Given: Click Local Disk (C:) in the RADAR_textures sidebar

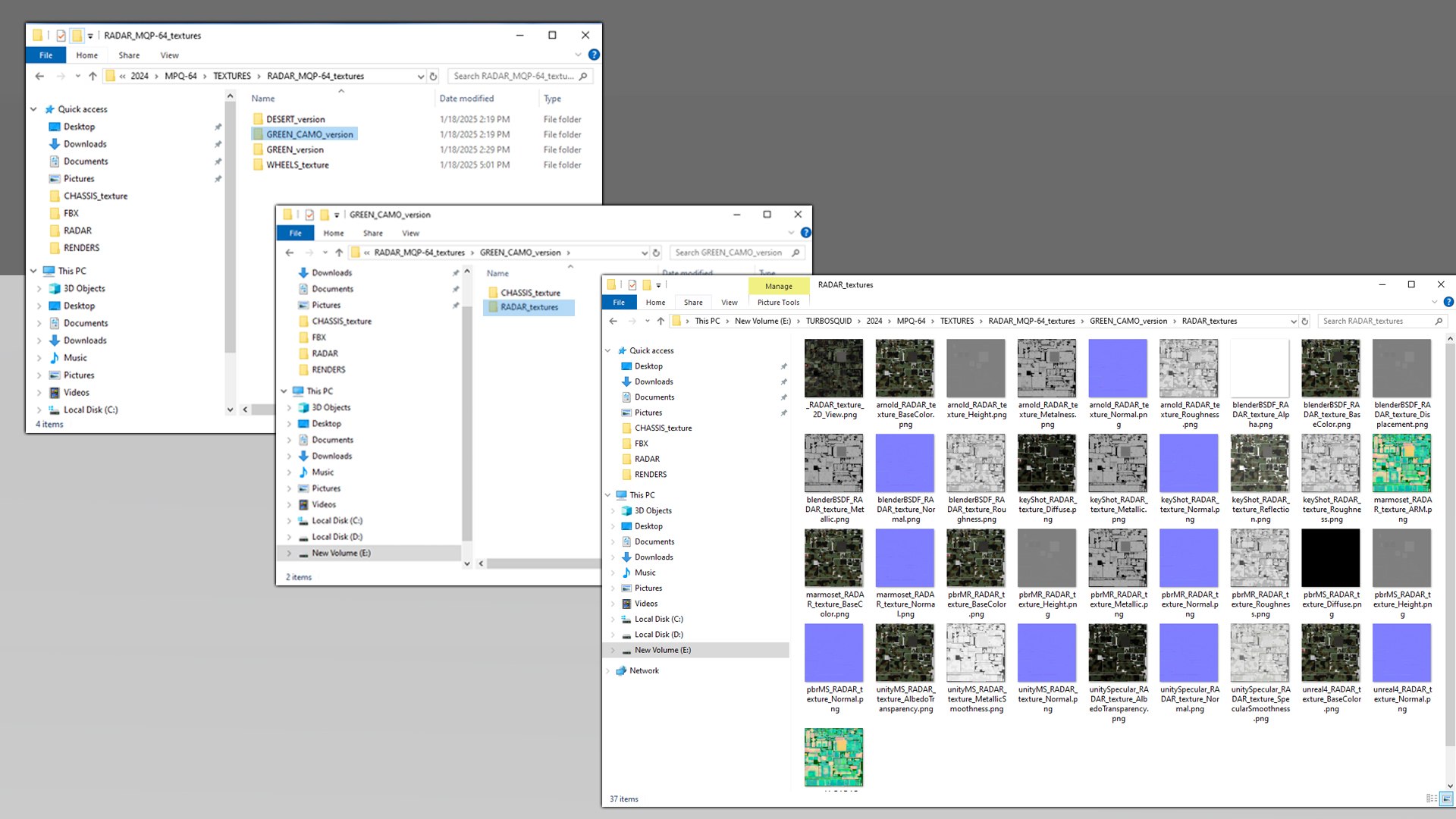Looking at the screenshot, I should point(658,619).
